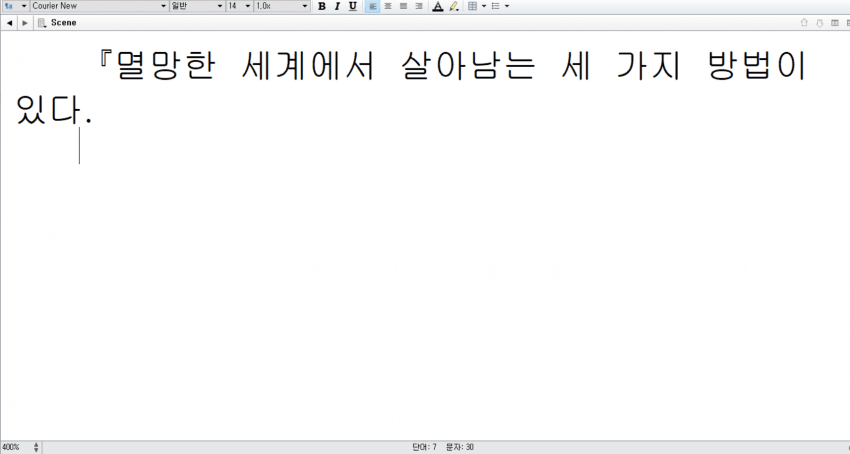Open the 1.0x line spacing dropdown
This screenshot has width=850, height=454.
(282, 6)
